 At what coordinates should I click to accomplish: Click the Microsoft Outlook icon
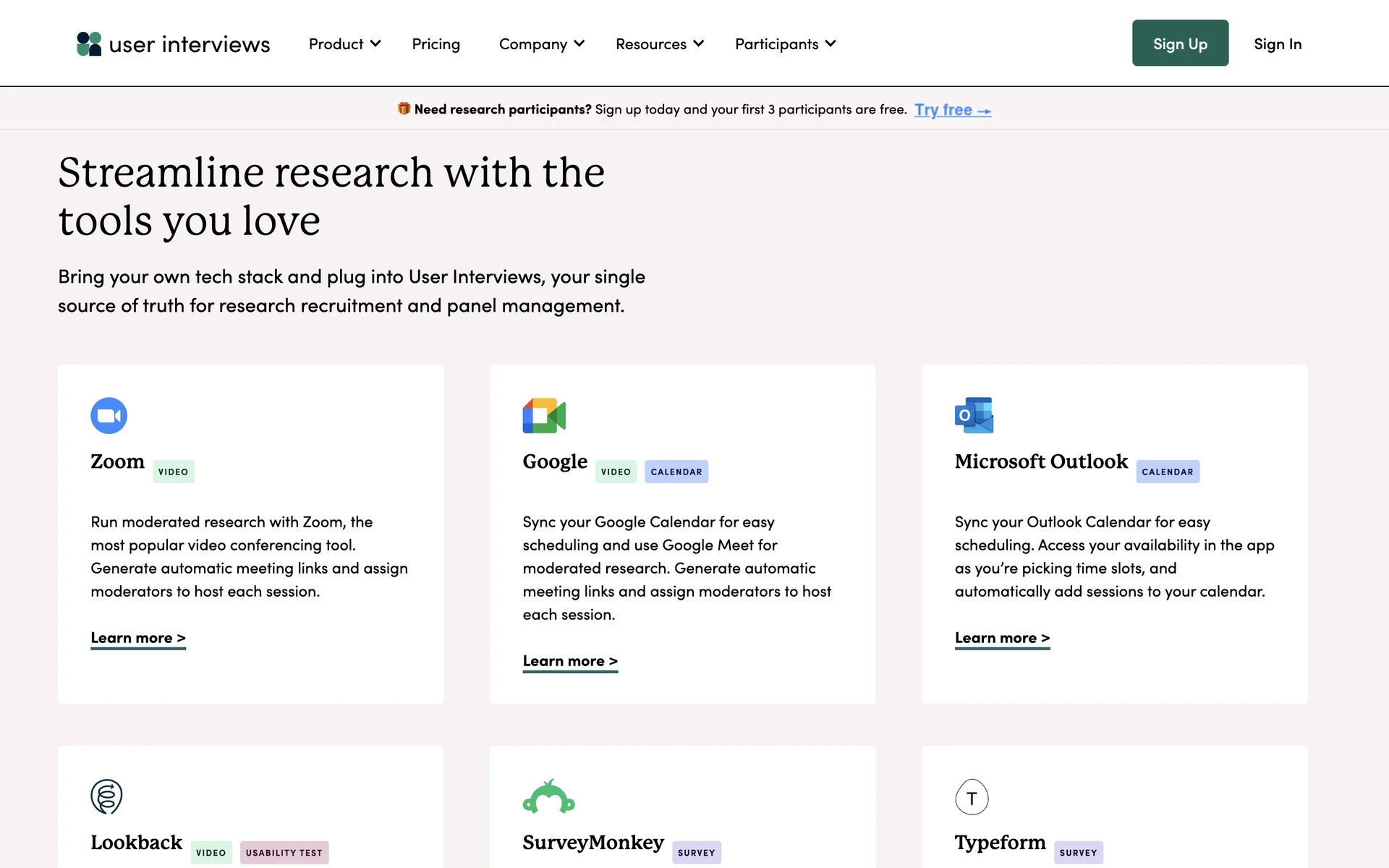(974, 416)
